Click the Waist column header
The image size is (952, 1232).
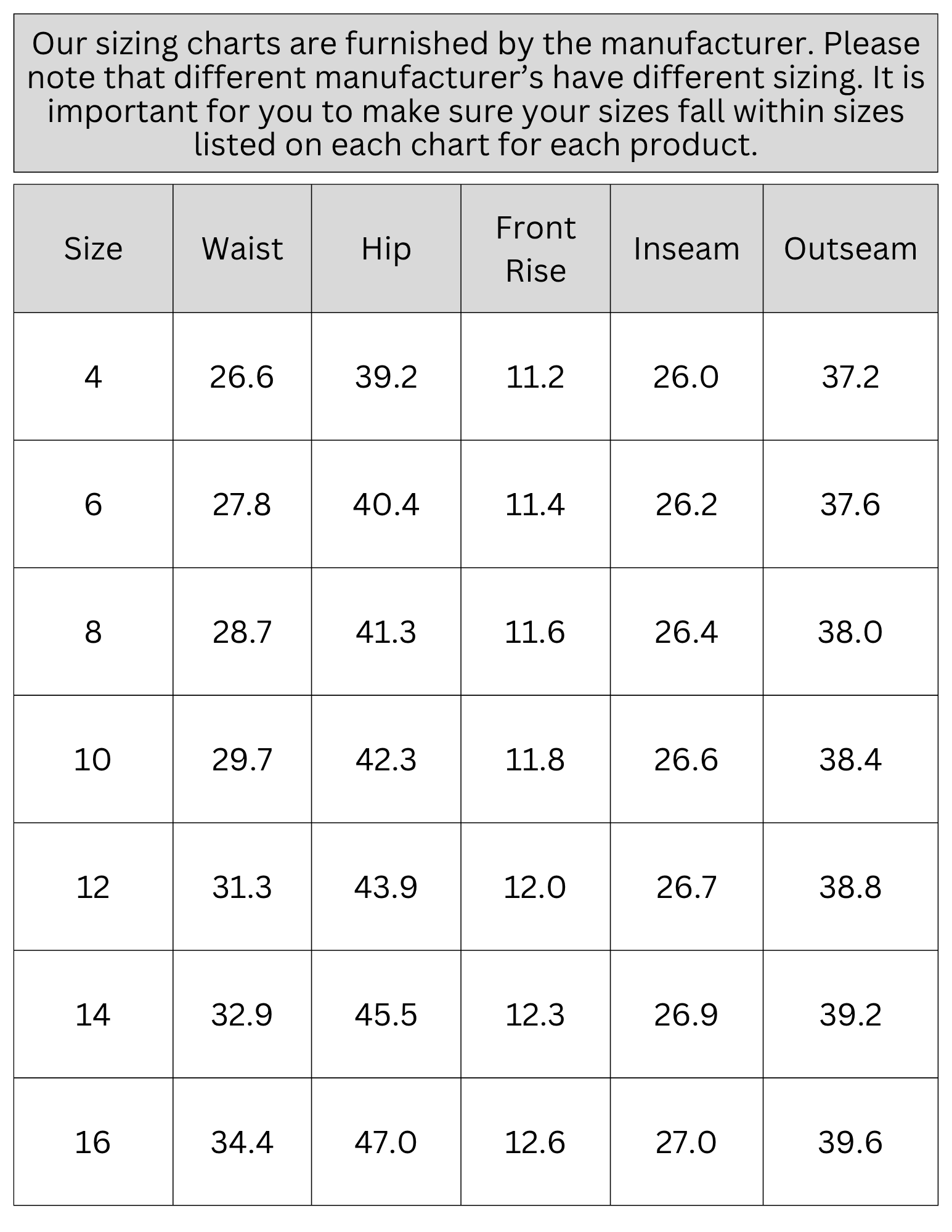(x=242, y=248)
